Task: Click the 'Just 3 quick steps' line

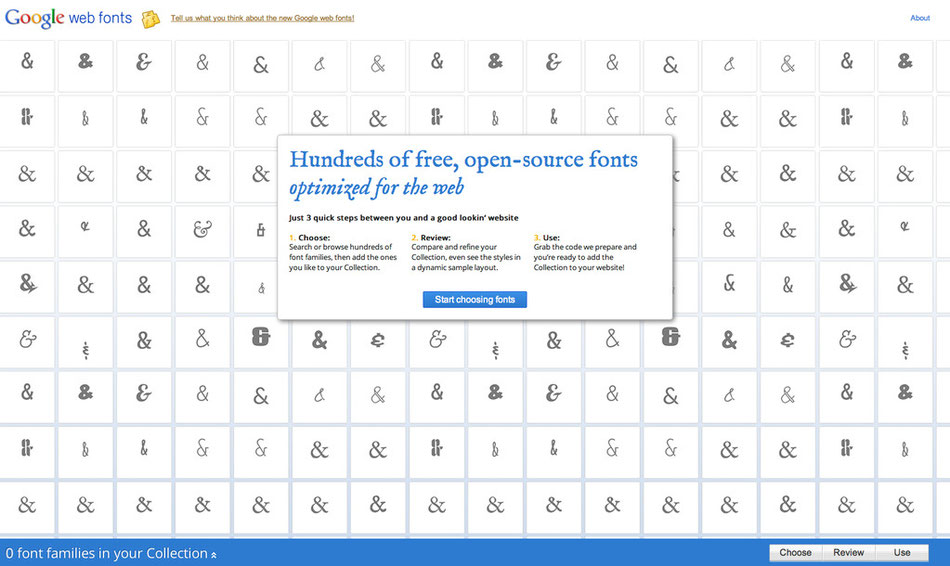Action: (404, 218)
